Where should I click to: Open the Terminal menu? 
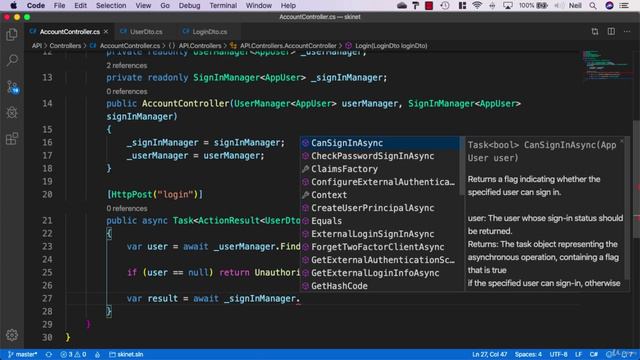point(223,5)
